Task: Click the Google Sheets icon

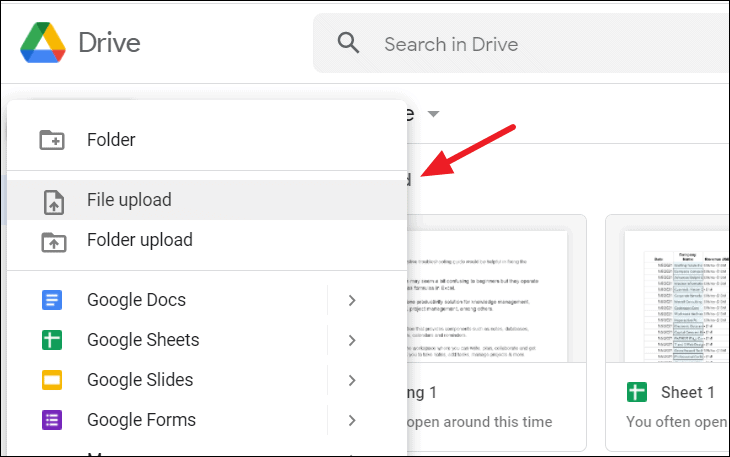Action: pyautogui.click(x=52, y=340)
